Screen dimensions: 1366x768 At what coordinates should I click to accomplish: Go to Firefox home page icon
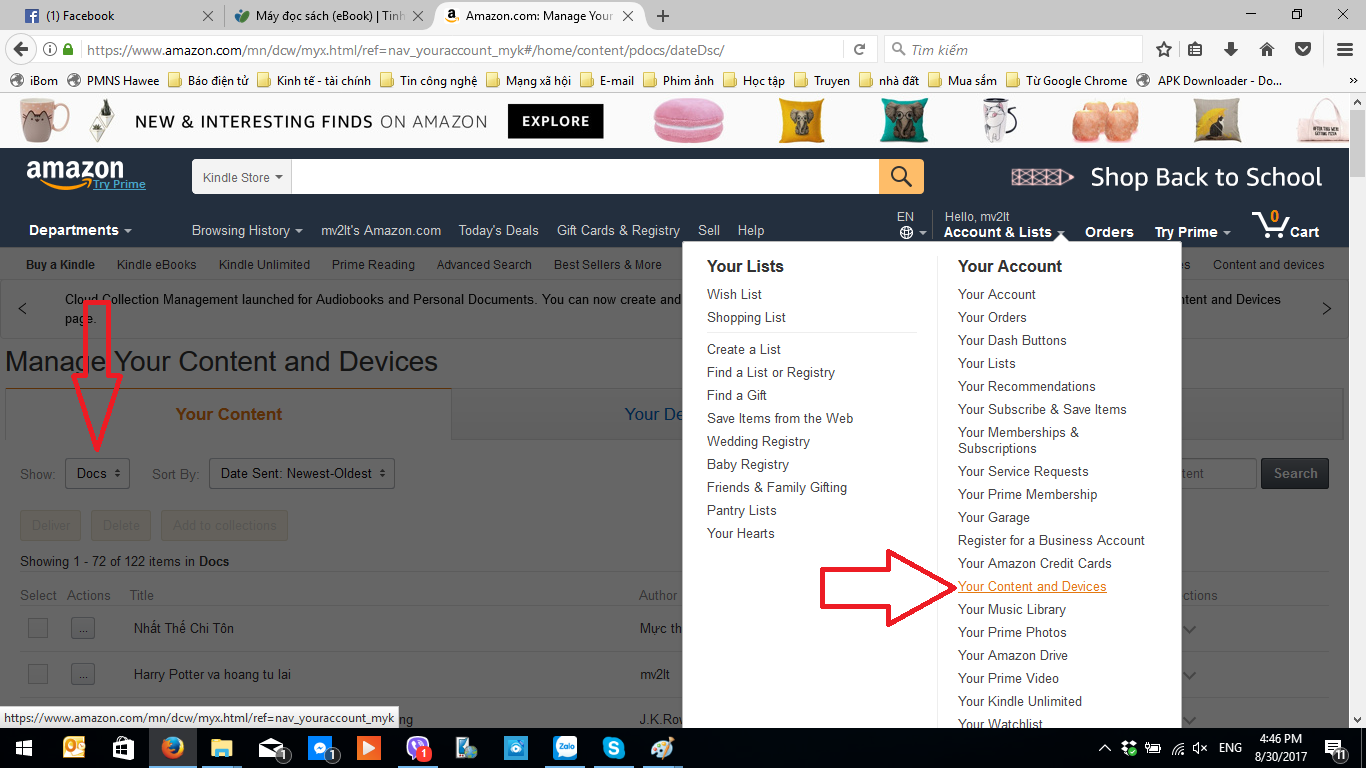pyautogui.click(x=1266, y=49)
